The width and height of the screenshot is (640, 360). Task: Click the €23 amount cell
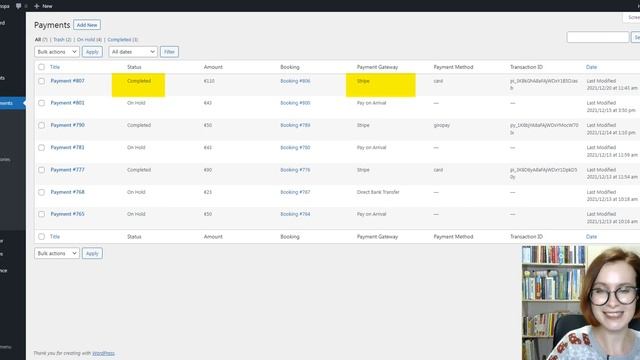tap(208, 192)
